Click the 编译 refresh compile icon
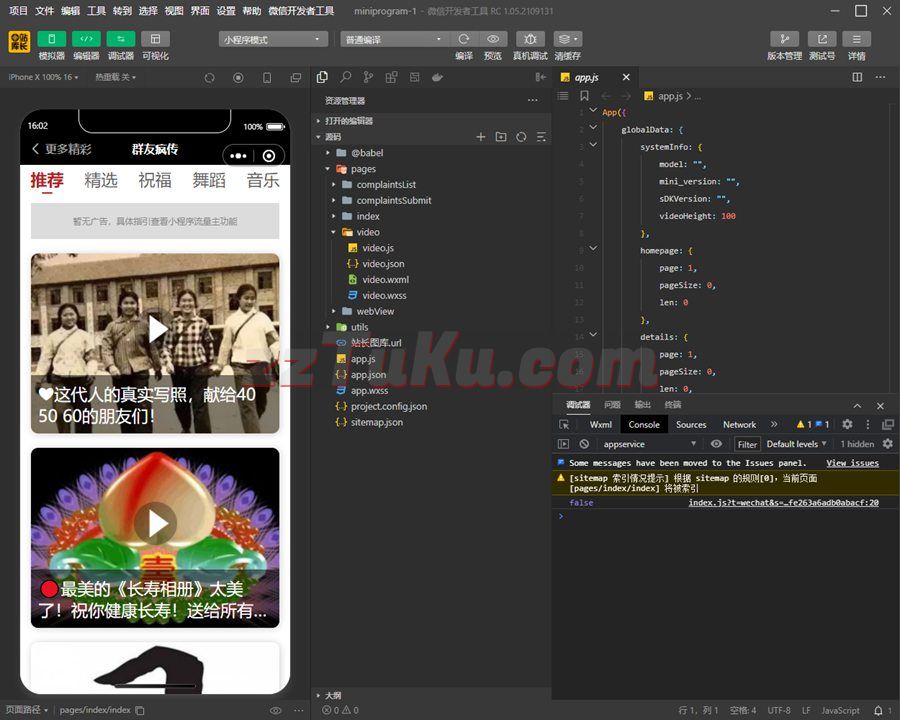The height and width of the screenshot is (720, 900). coord(464,39)
